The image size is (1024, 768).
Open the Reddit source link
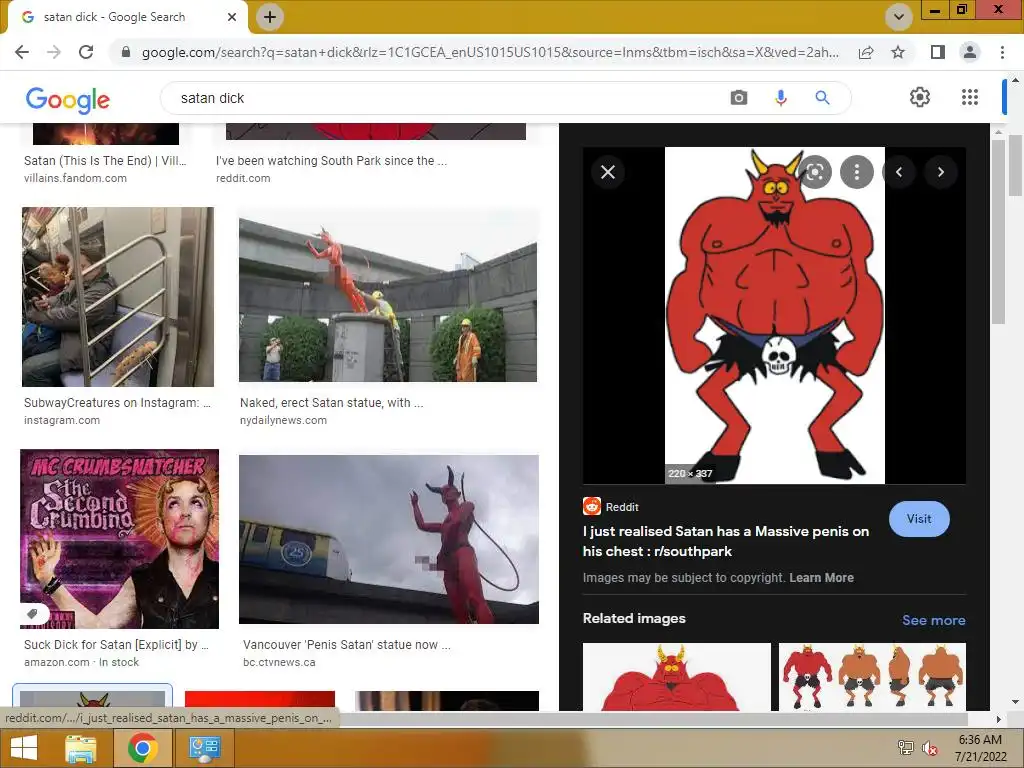click(611, 507)
